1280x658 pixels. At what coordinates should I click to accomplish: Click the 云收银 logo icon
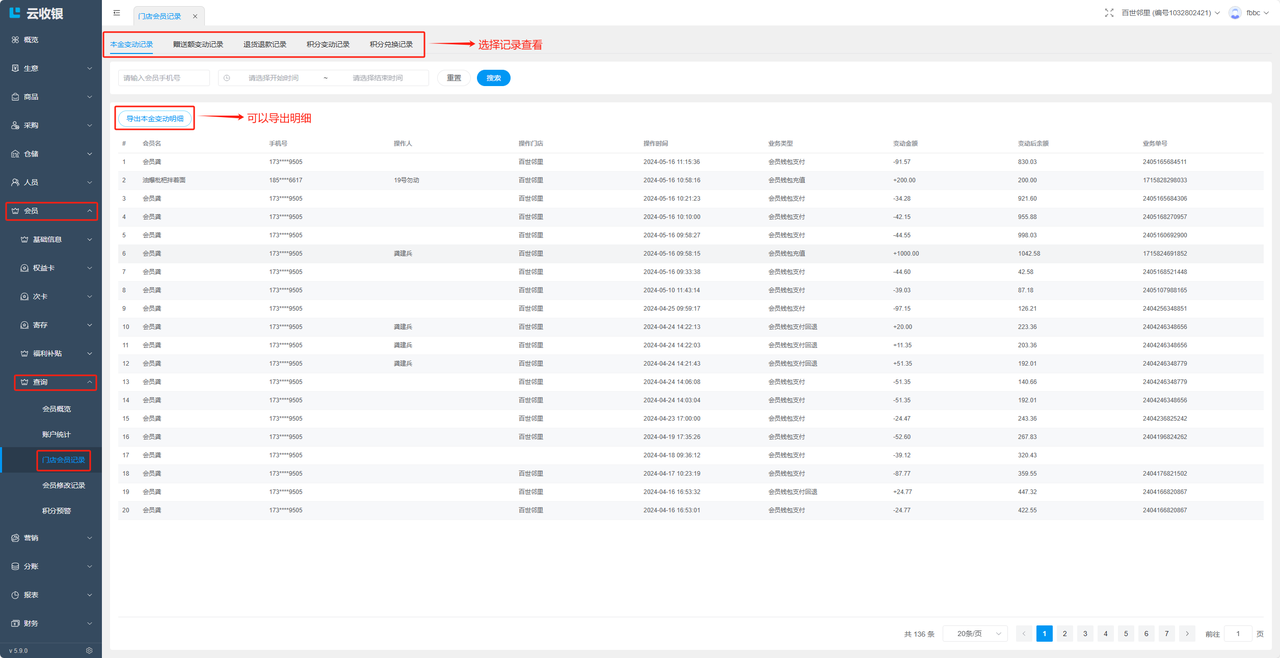coord(15,13)
